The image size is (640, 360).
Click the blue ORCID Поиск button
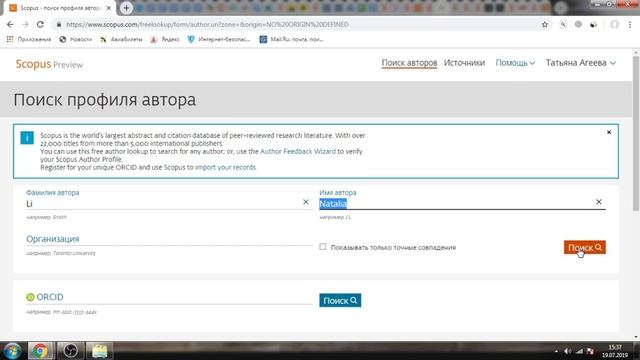click(340, 300)
